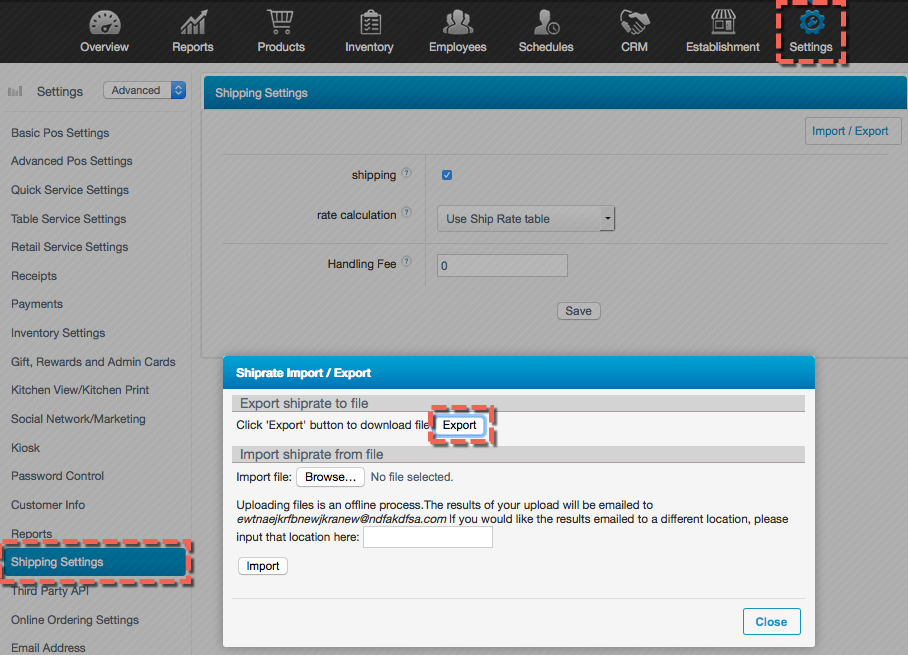Close the Shiprate Import / Export dialog

click(x=771, y=621)
